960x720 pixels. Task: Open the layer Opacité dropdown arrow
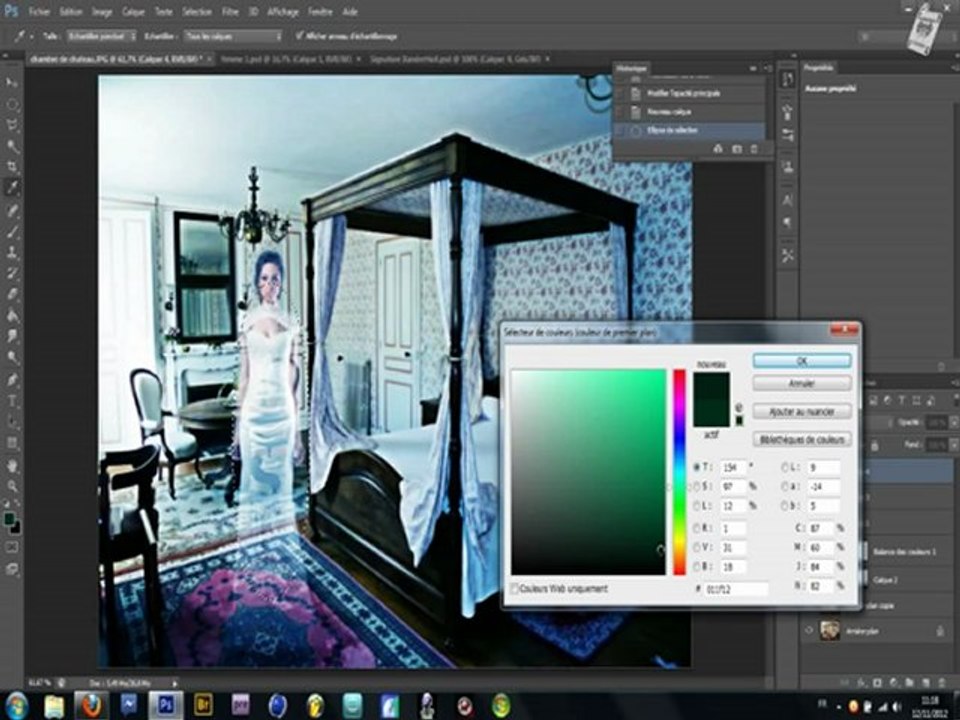(x=954, y=422)
